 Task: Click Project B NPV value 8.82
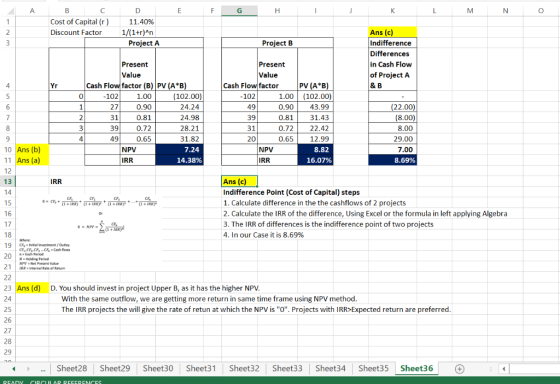[315, 150]
